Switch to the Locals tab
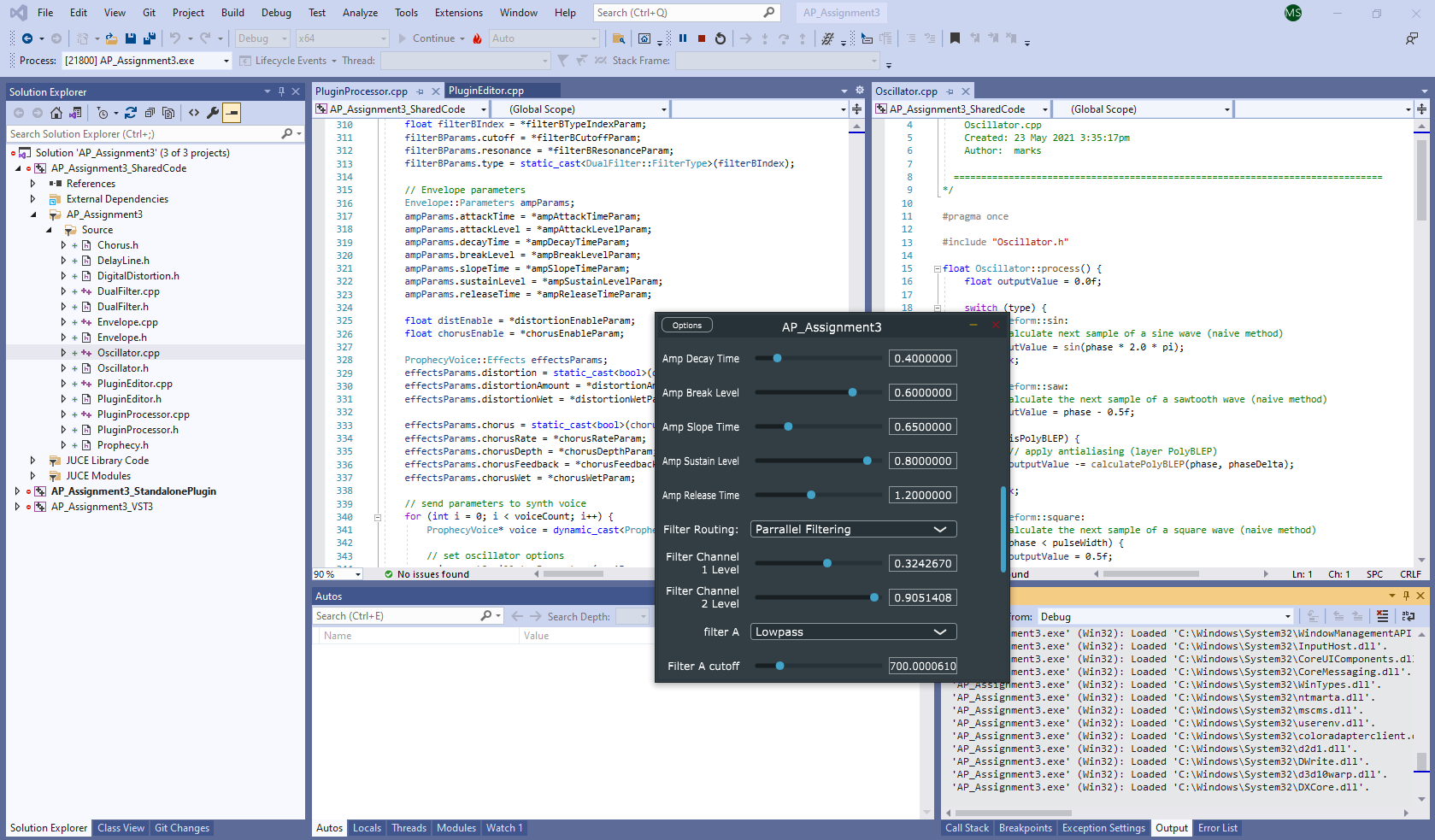The image size is (1435, 840). pyautogui.click(x=367, y=828)
